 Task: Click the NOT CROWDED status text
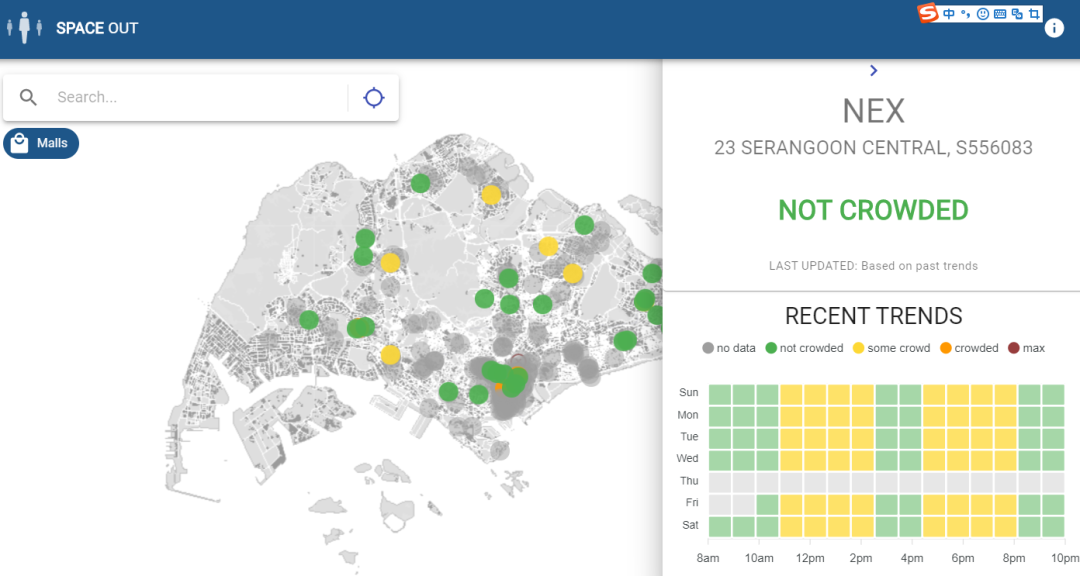(873, 210)
